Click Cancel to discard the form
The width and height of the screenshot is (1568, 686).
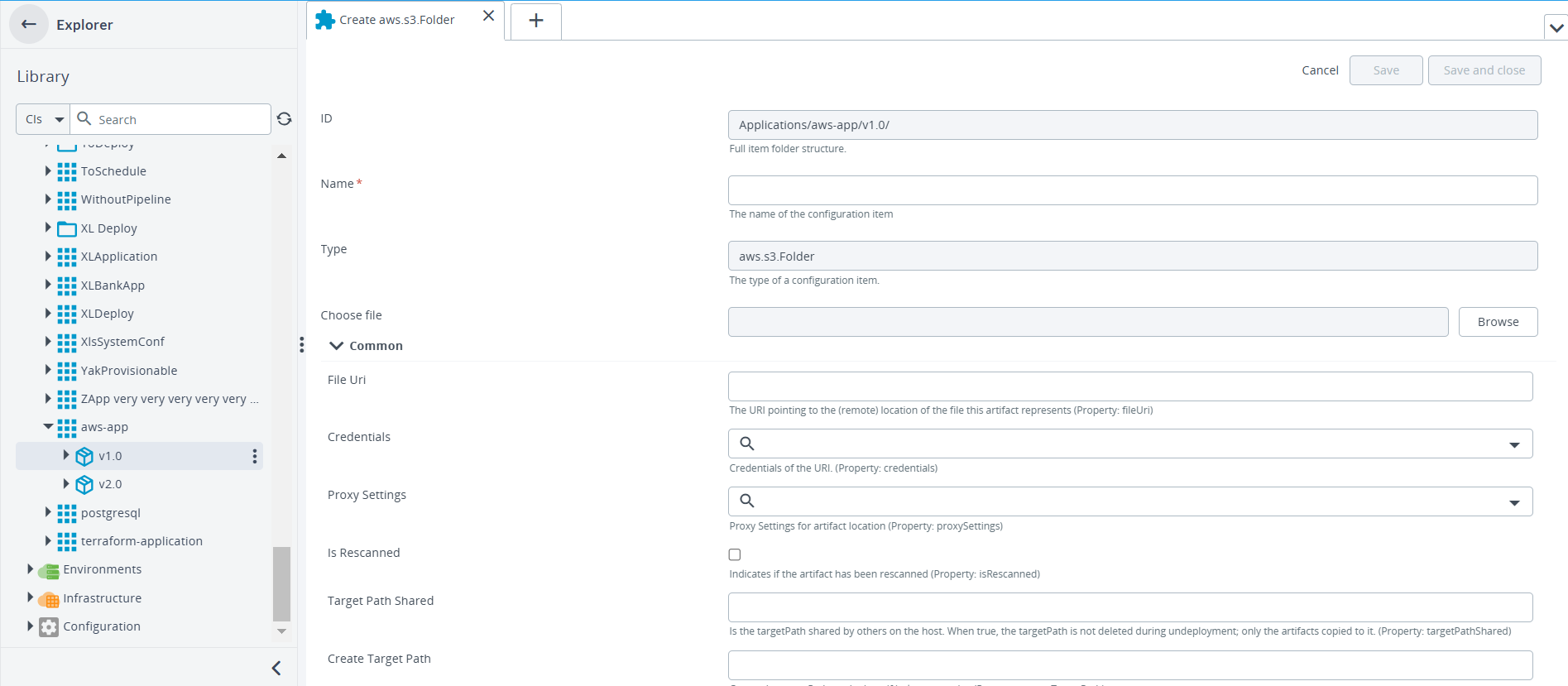point(1320,70)
